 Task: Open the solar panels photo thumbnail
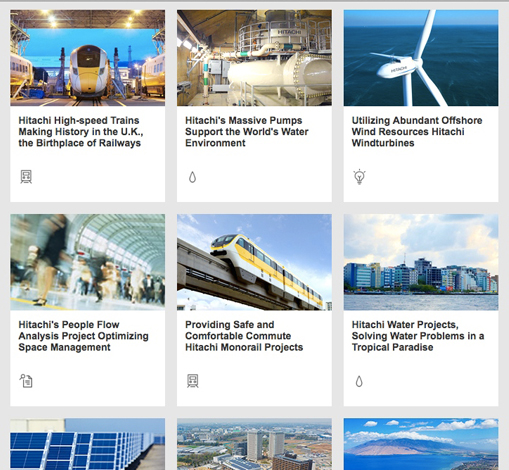88,444
